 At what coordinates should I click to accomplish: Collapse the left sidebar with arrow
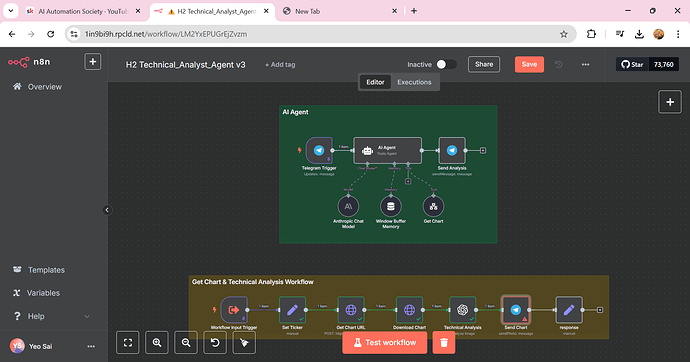point(107,210)
